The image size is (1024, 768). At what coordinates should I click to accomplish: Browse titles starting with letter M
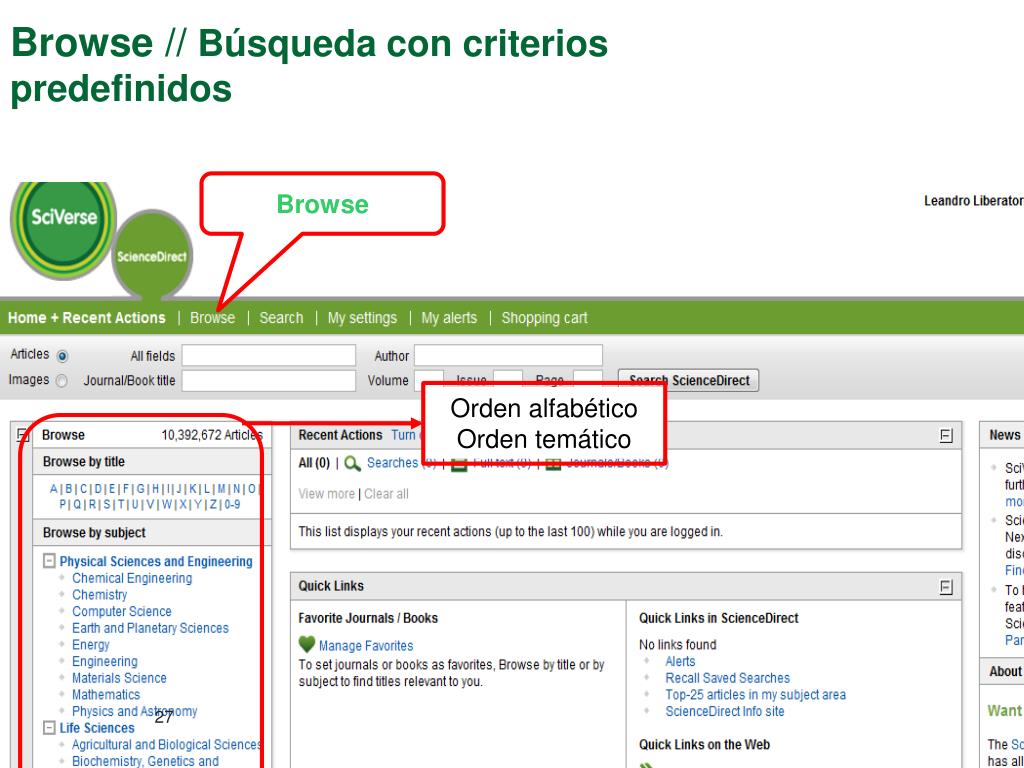221,488
